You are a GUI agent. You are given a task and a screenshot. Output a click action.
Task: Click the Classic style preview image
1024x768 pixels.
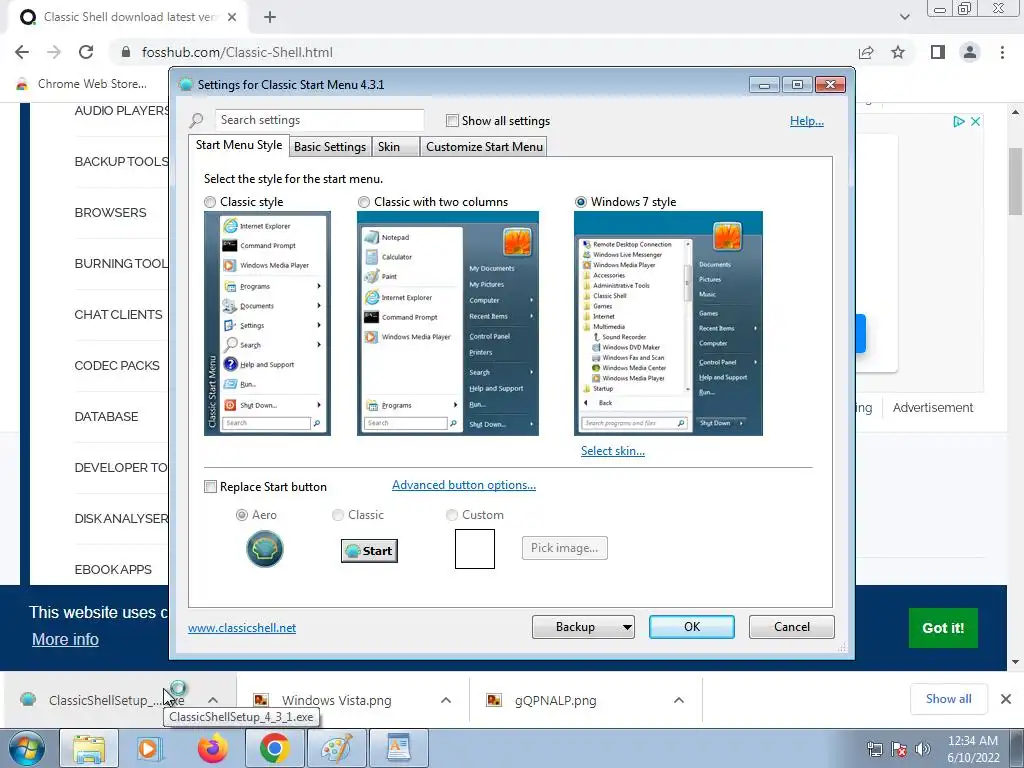267,323
